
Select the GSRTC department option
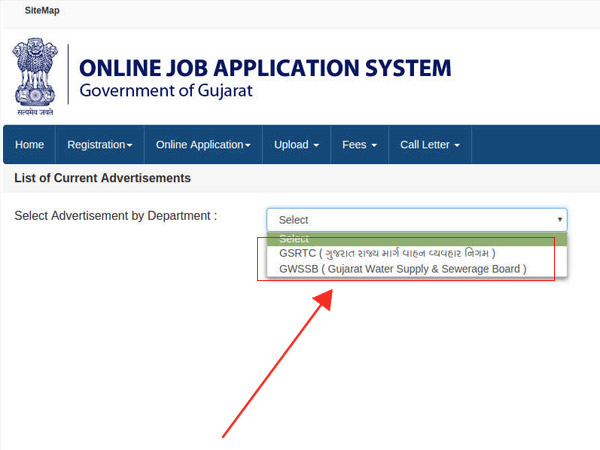pos(417,253)
